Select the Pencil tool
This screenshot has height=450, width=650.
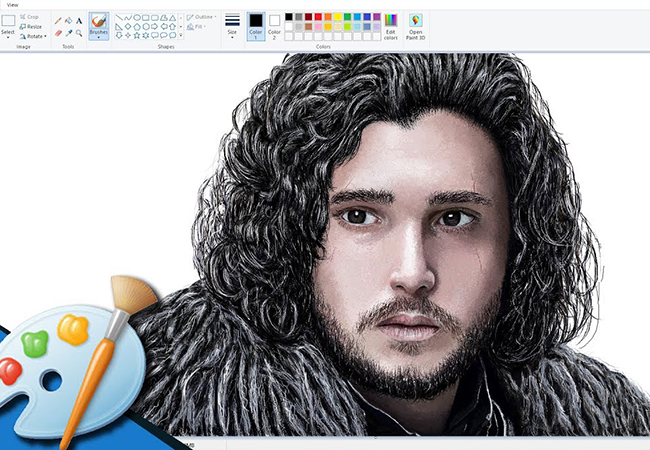pyautogui.click(x=58, y=20)
